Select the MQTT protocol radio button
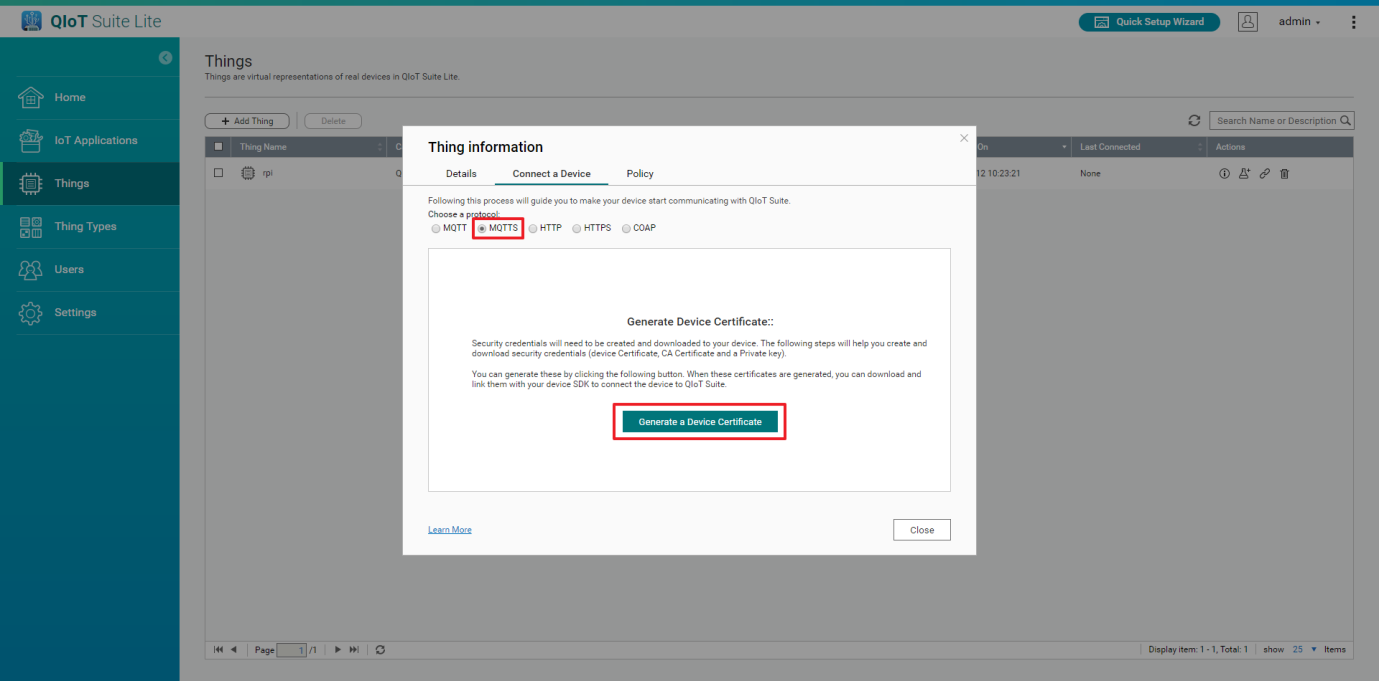 tap(435, 228)
